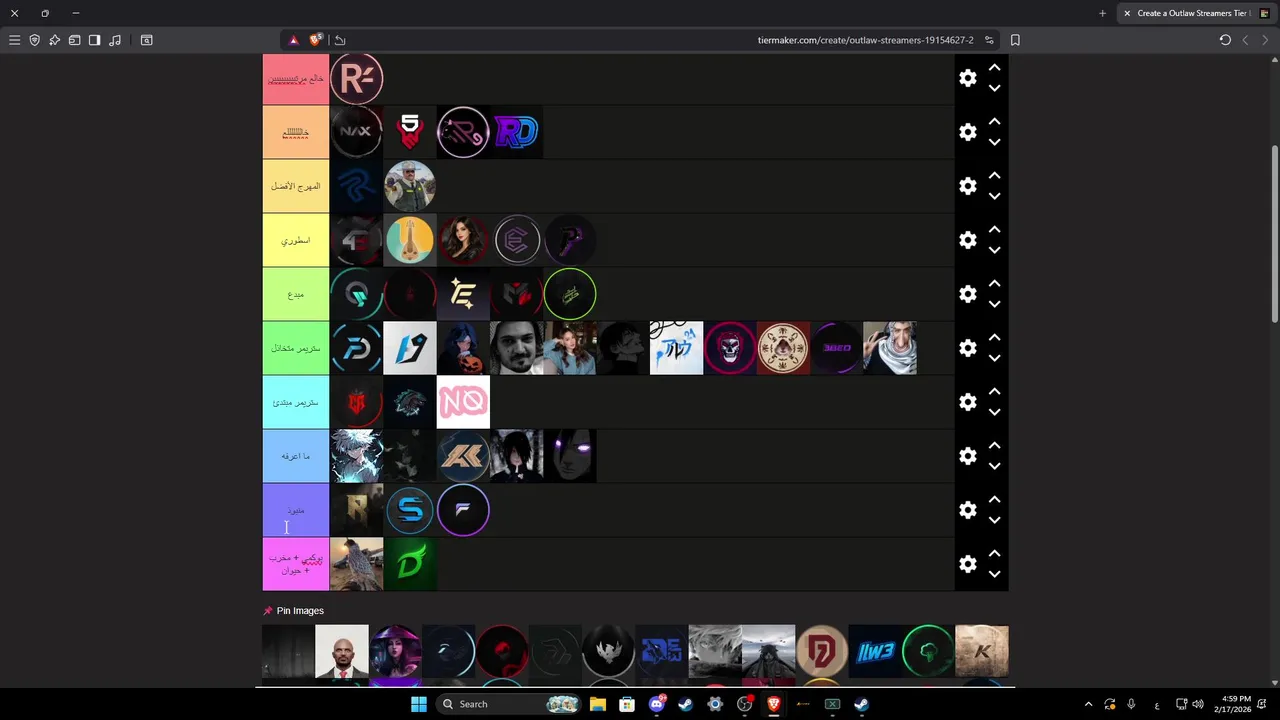Reload the page with the refresh icon
Image resolution: width=1280 pixels, height=720 pixels.
tap(1225, 40)
